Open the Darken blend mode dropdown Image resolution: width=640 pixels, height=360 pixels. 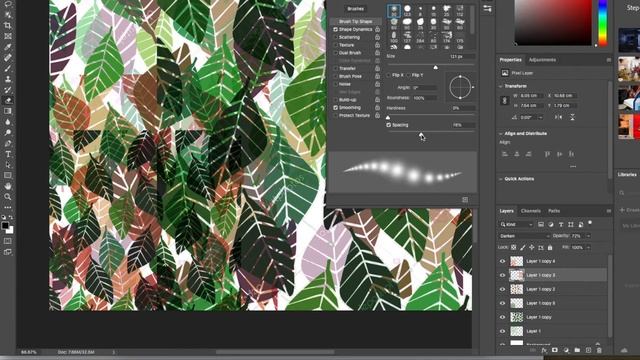click(x=524, y=236)
